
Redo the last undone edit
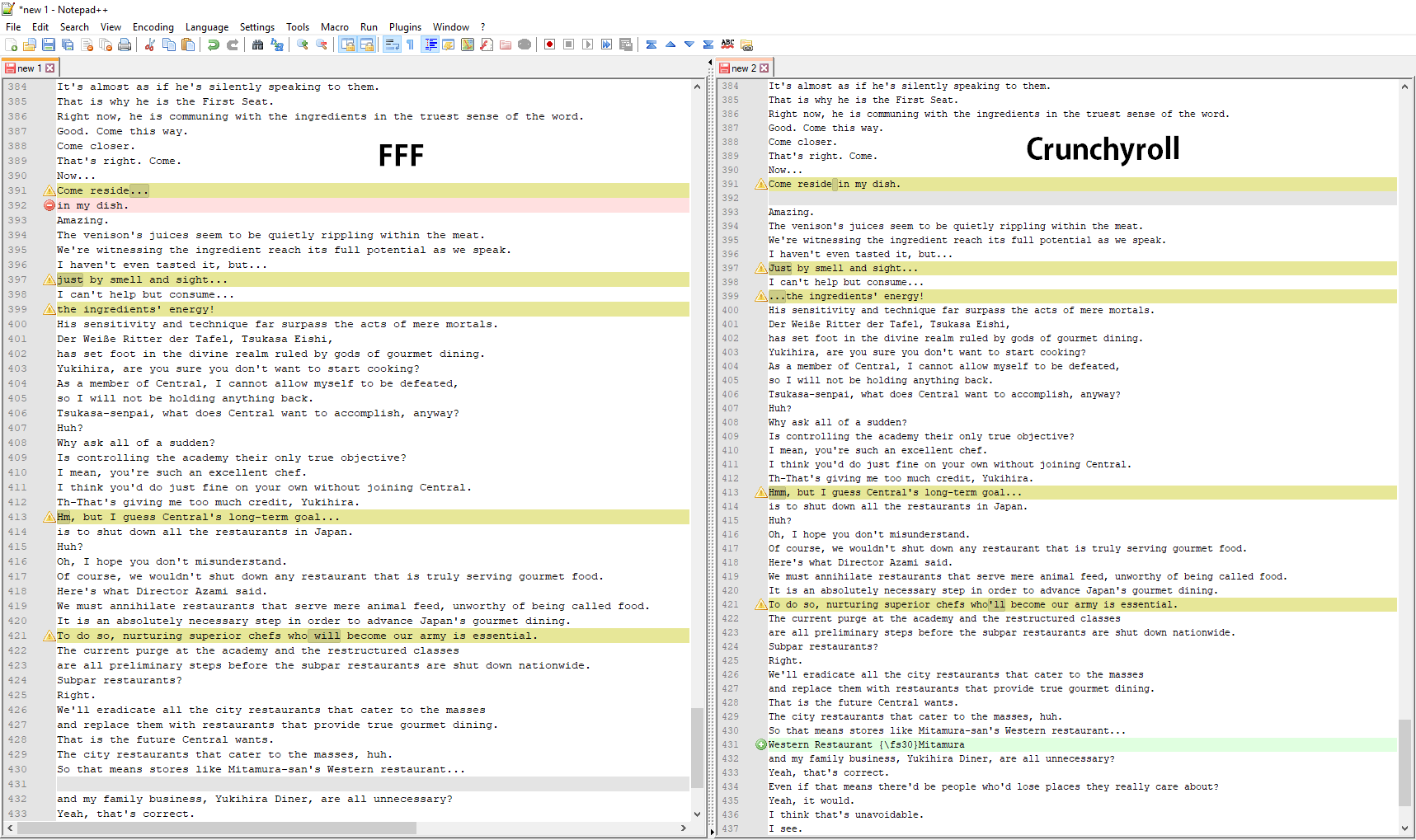coord(233,45)
